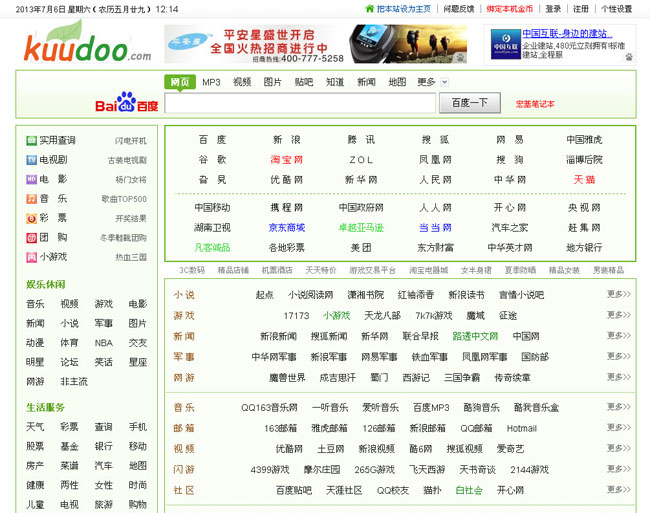Click the pink icon beside 小游戏
This screenshot has width=650, height=513.
click(32, 257)
